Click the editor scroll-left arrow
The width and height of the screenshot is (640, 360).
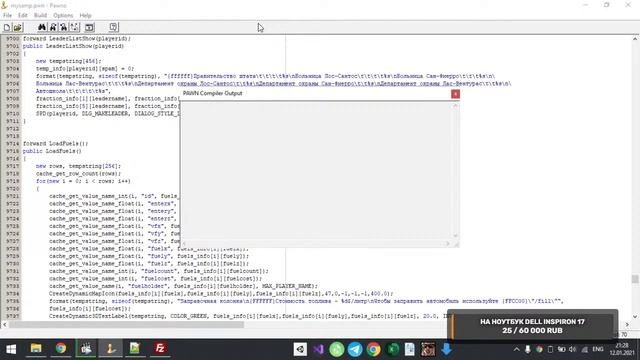pos(4,324)
